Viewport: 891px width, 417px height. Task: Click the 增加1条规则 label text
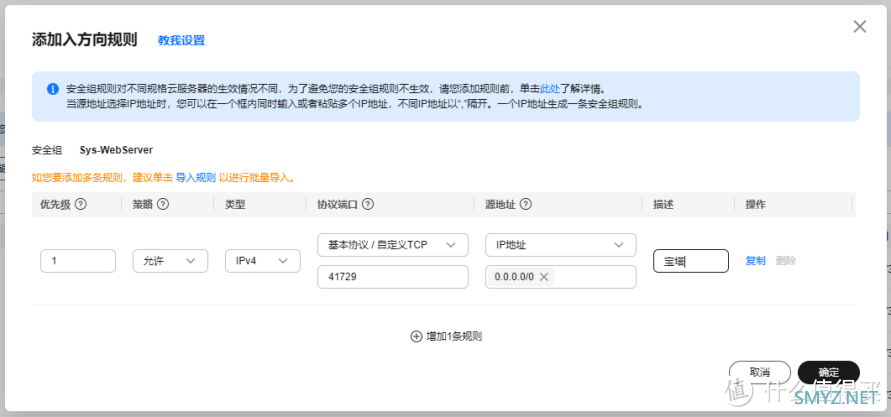click(x=454, y=336)
